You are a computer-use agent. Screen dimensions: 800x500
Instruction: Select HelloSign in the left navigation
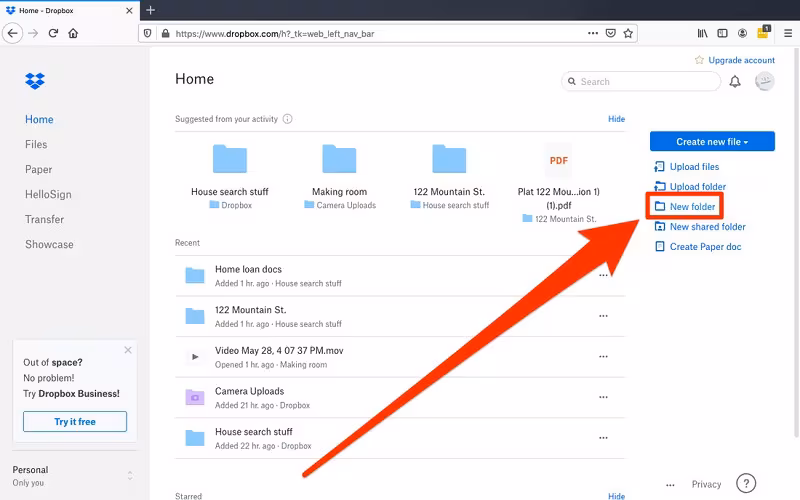point(48,194)
